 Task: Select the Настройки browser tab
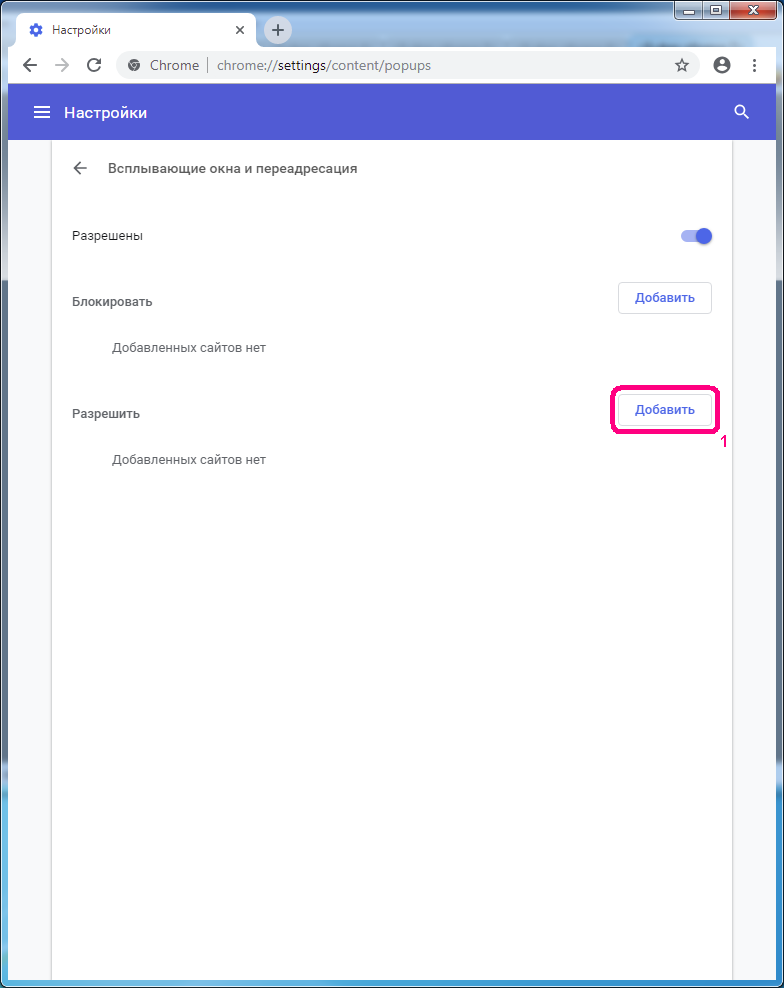point(135,30)
